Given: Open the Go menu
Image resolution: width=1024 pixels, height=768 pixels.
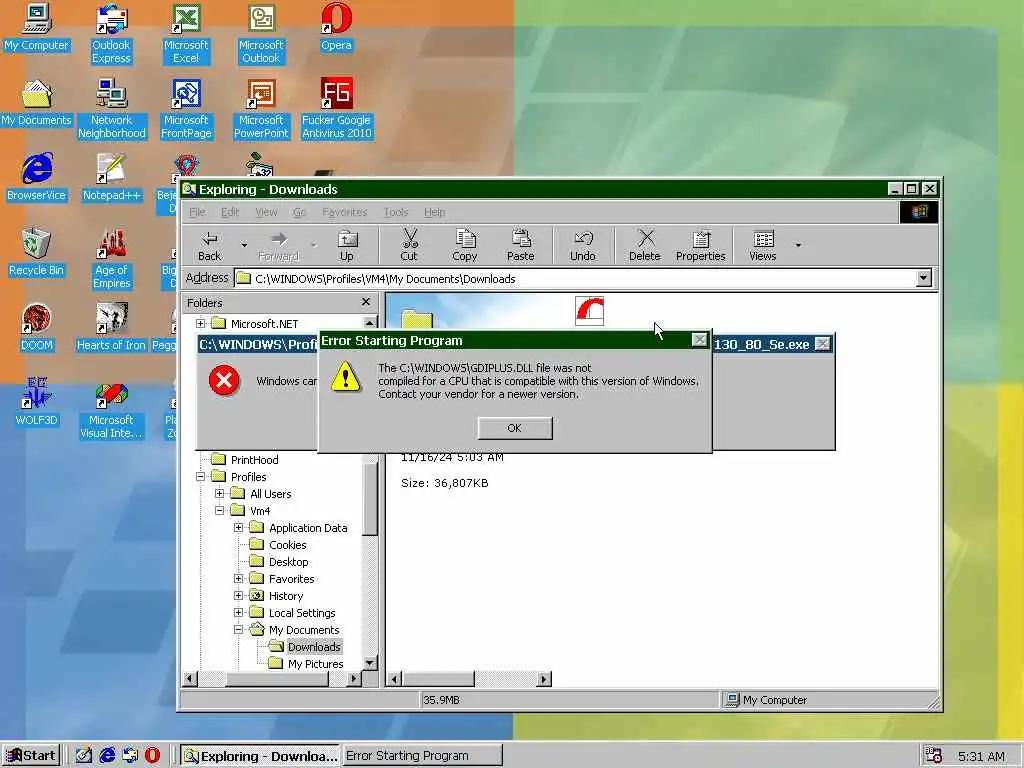Looking at the screenshot, I should (x=299, y=212).
